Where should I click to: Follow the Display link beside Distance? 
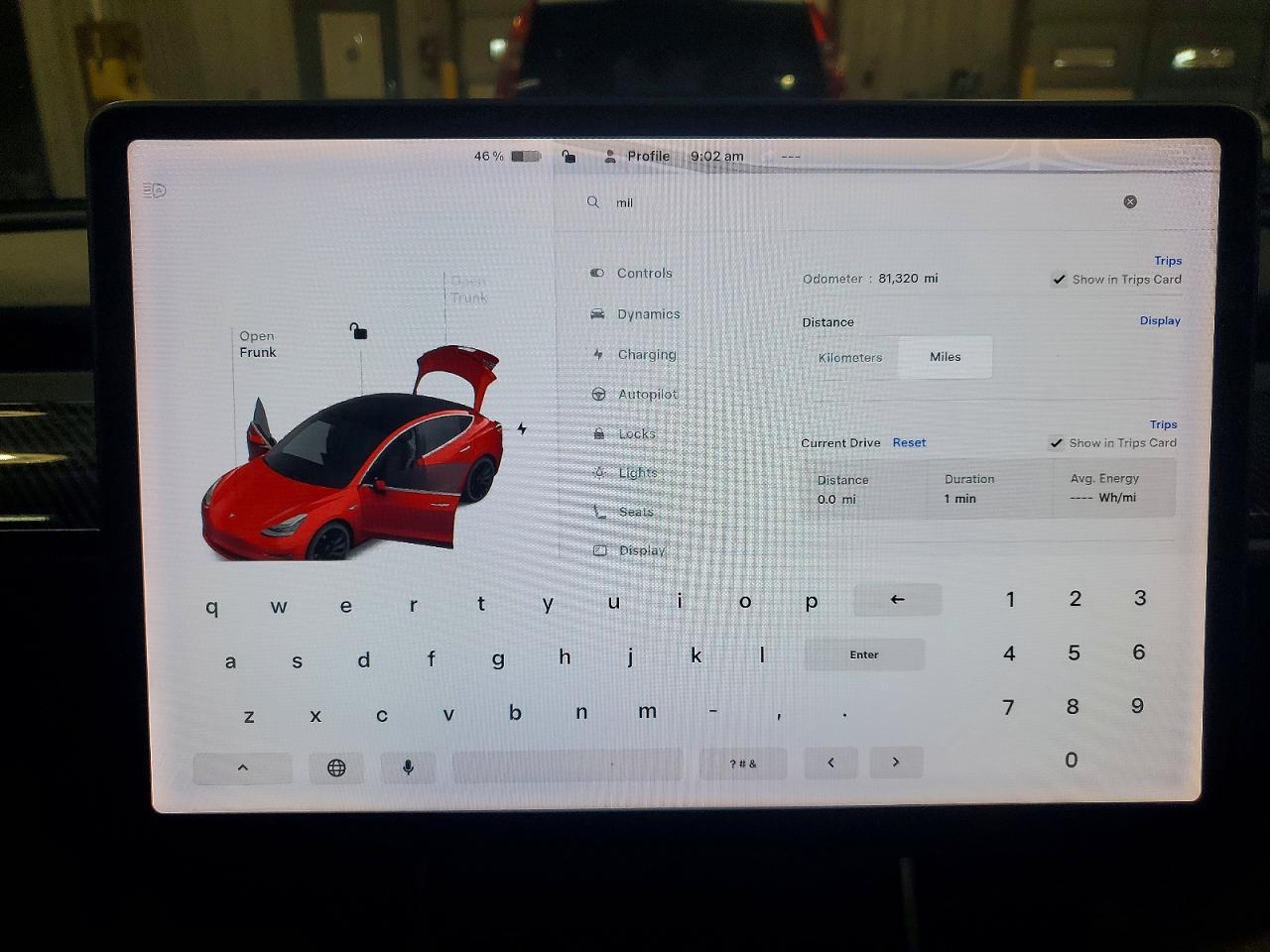click(1160, 321)
